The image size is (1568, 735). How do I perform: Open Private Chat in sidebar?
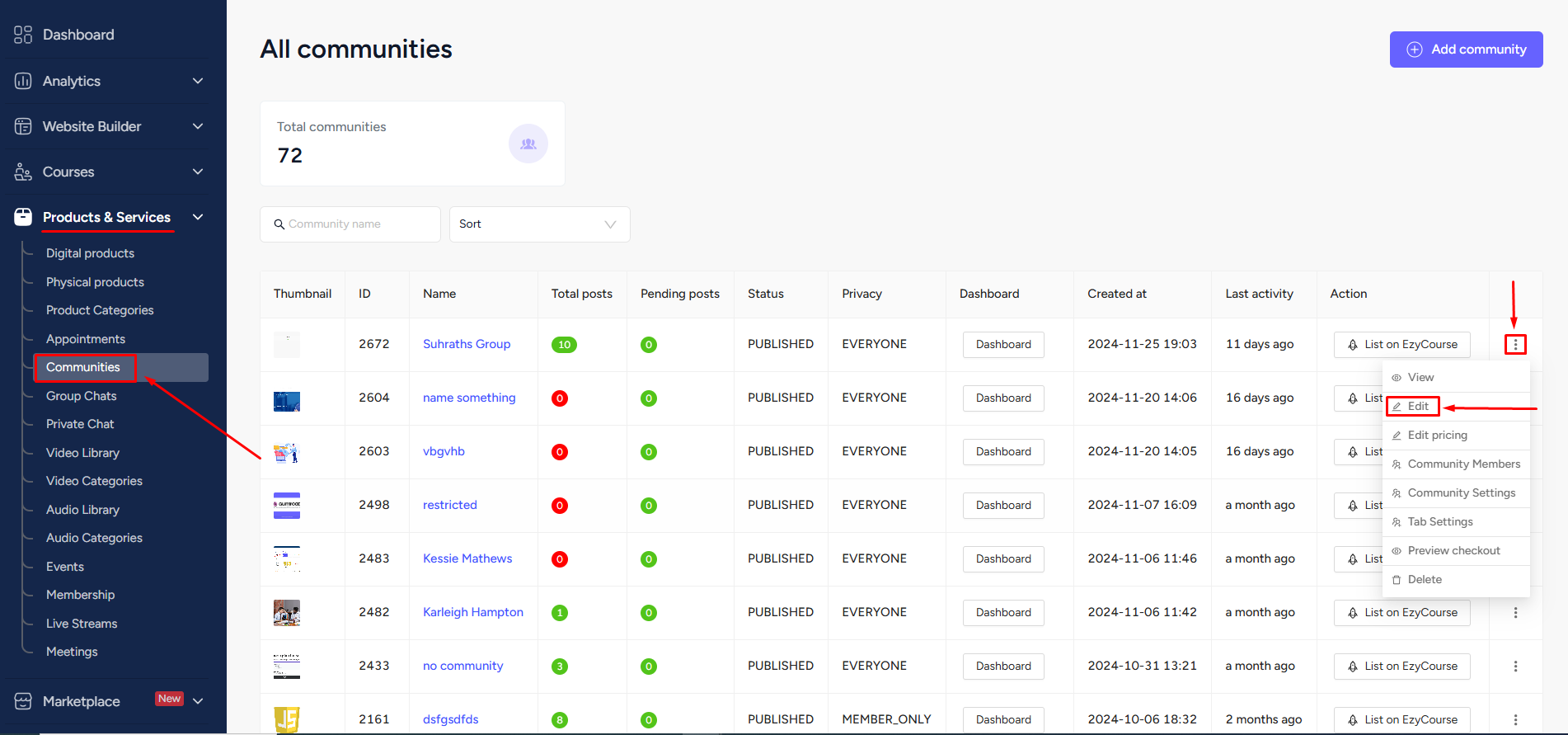(x=80, y=424)
